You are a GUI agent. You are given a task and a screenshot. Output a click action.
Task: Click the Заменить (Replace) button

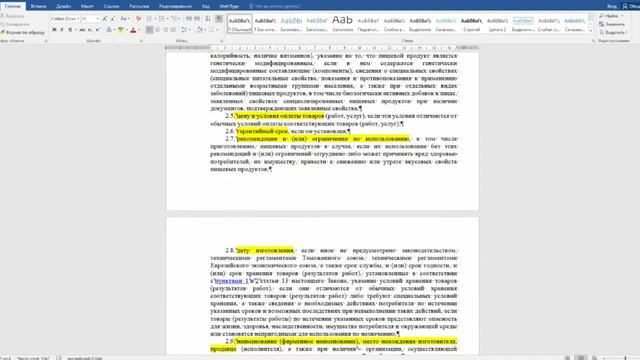point(612,24)
